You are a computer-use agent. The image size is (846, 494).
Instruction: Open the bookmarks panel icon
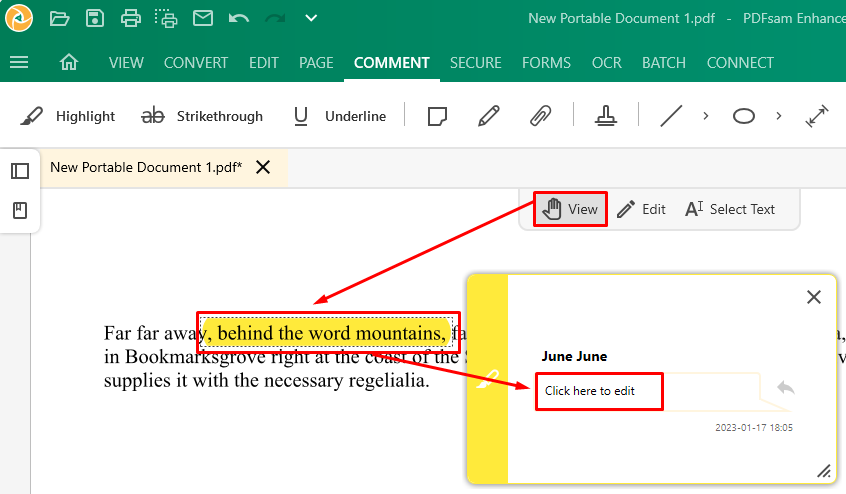20,210
